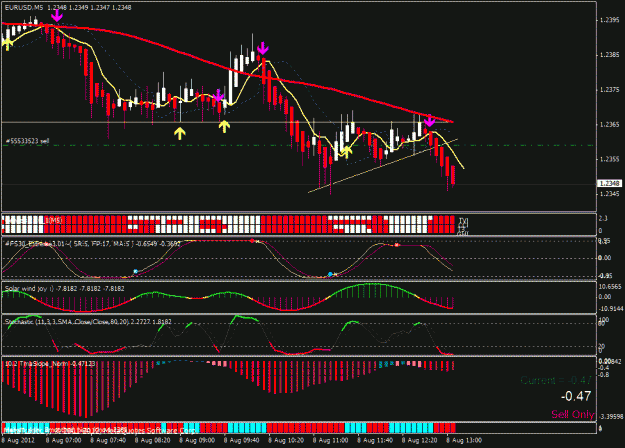The width and height of the screenshot is (625, 448).
Task: Click the 1.2395 price axis label
Action: (610, 20)
